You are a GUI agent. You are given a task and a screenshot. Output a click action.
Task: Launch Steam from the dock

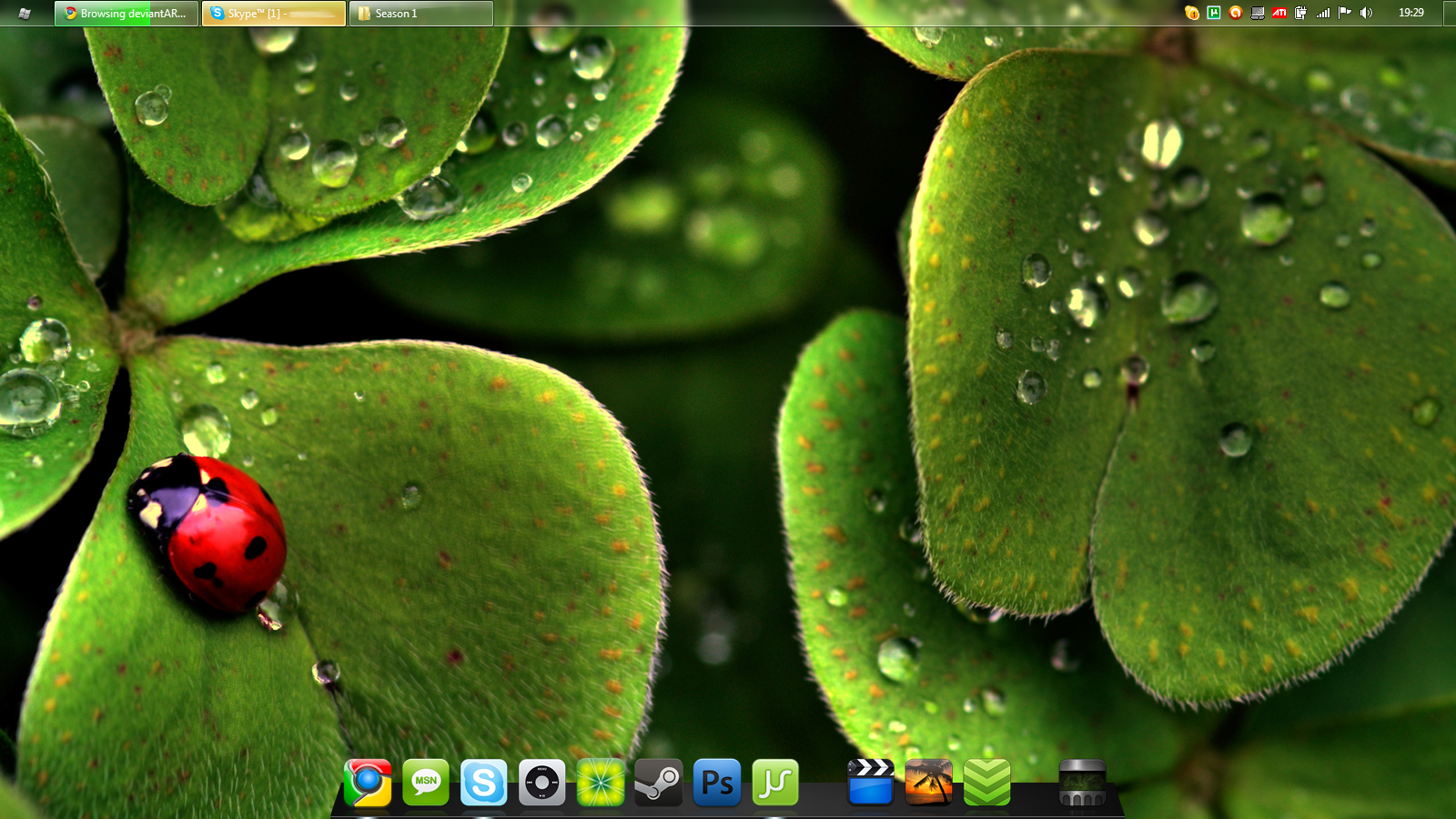coord(659,783)
